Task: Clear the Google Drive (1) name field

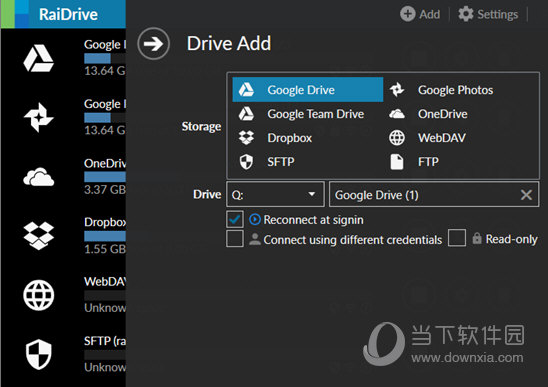Action: [526, 195]
